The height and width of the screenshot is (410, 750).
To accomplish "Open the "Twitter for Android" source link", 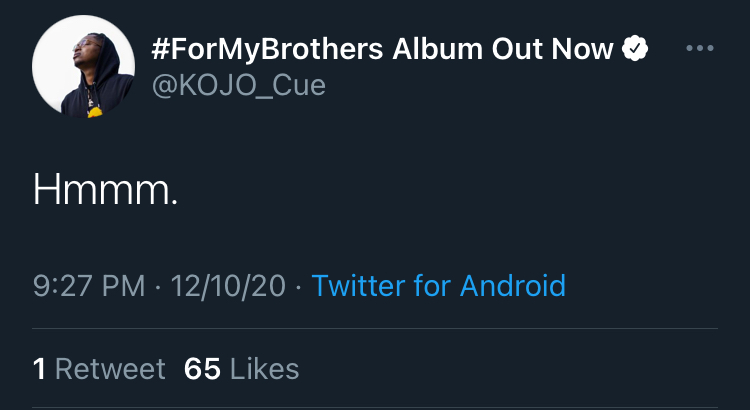I will [x=438, y=286].
